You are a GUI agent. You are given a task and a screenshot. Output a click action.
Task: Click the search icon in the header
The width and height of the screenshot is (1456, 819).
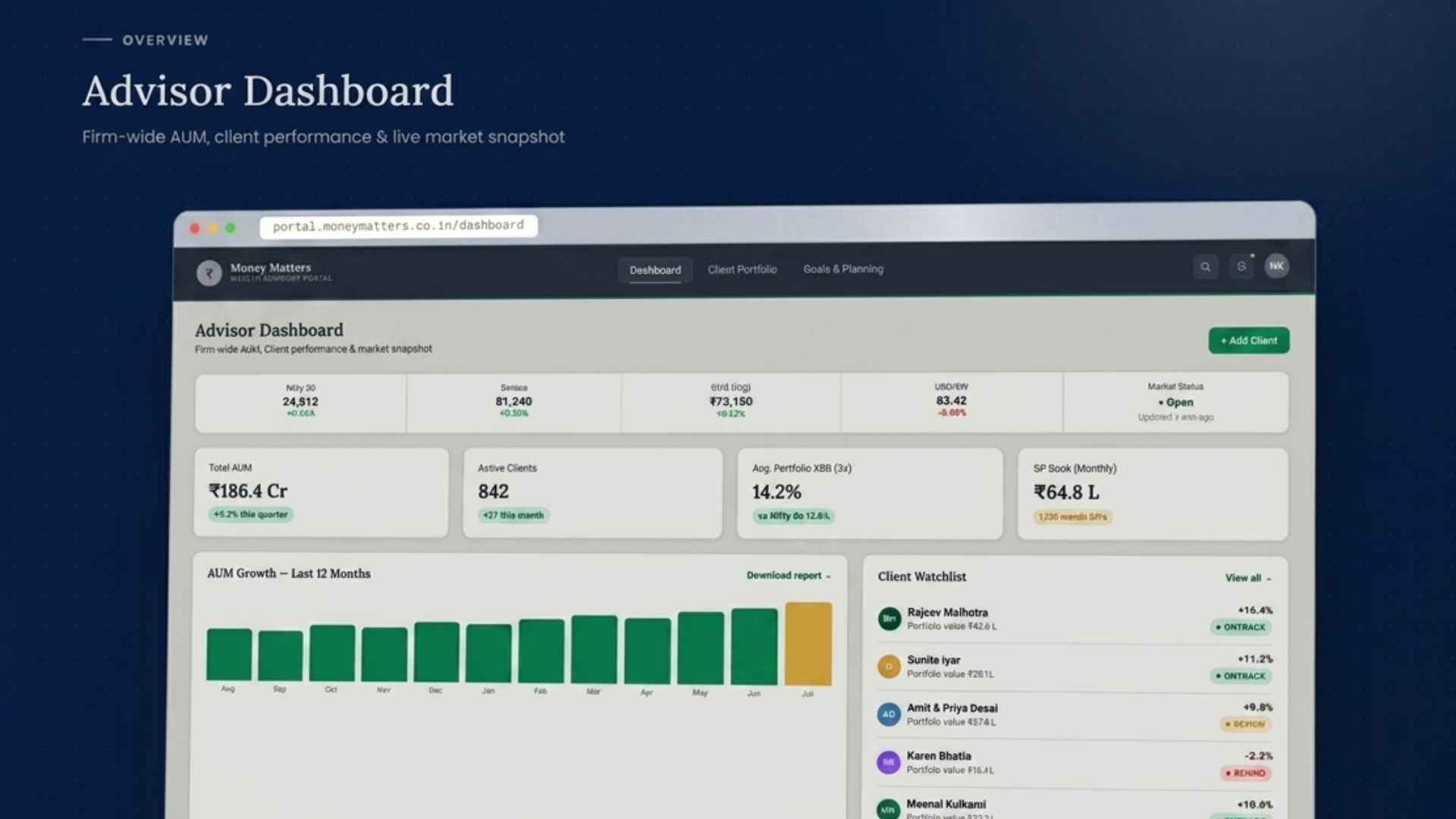point(1205,267)
